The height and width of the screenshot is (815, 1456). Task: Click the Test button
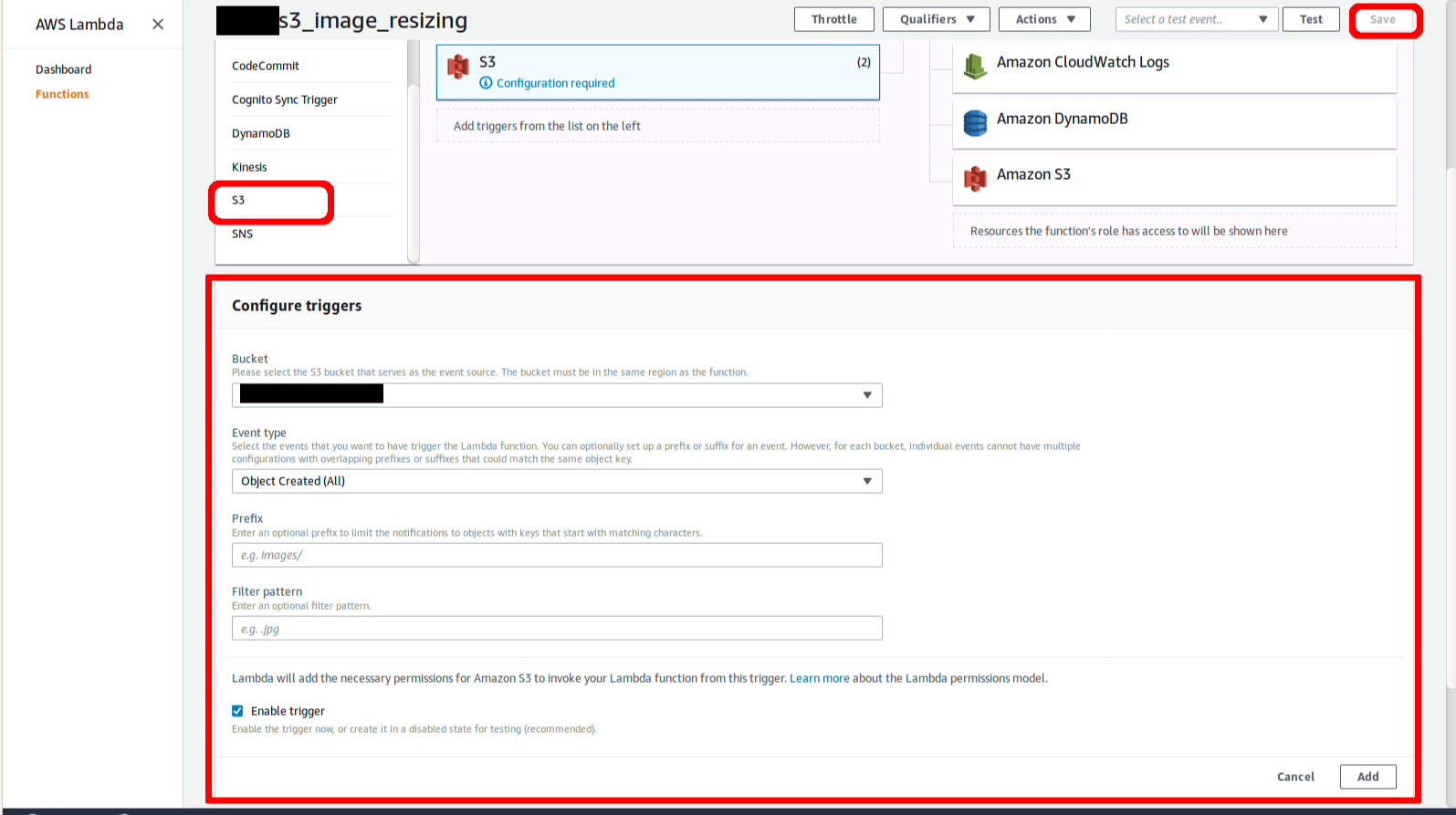point(1311,19)
